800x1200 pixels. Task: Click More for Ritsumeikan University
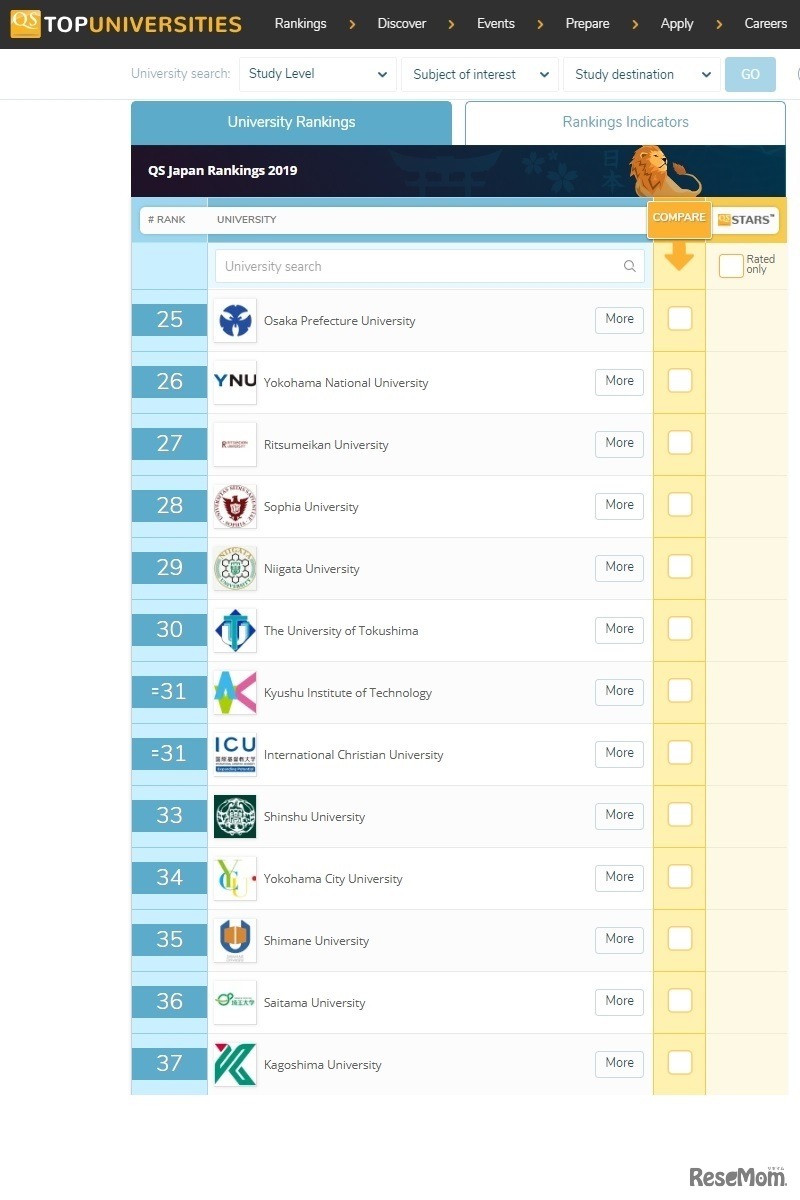[619, 443]
